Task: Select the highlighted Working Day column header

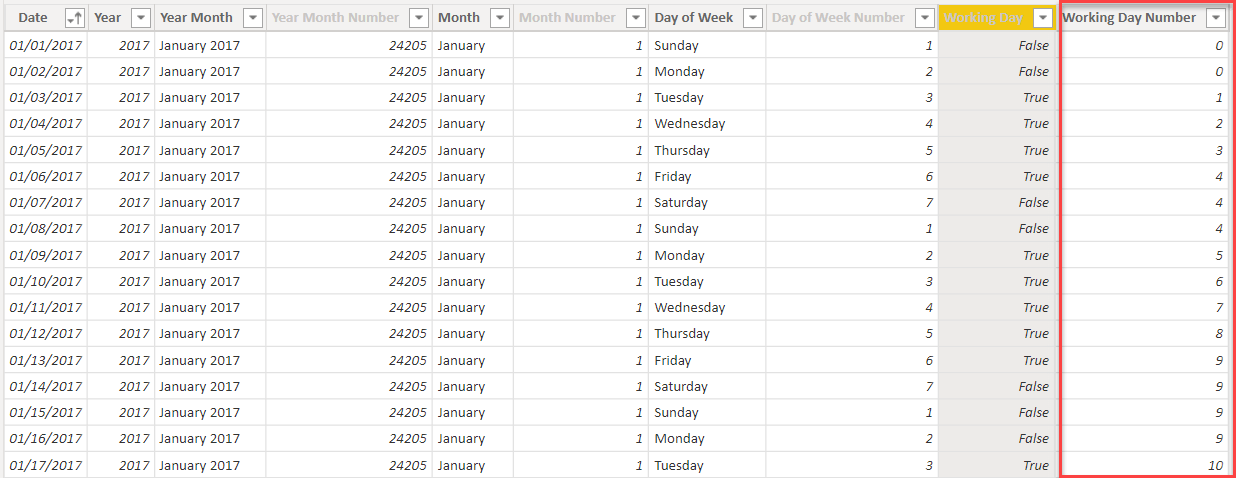Action: [983, 18]
